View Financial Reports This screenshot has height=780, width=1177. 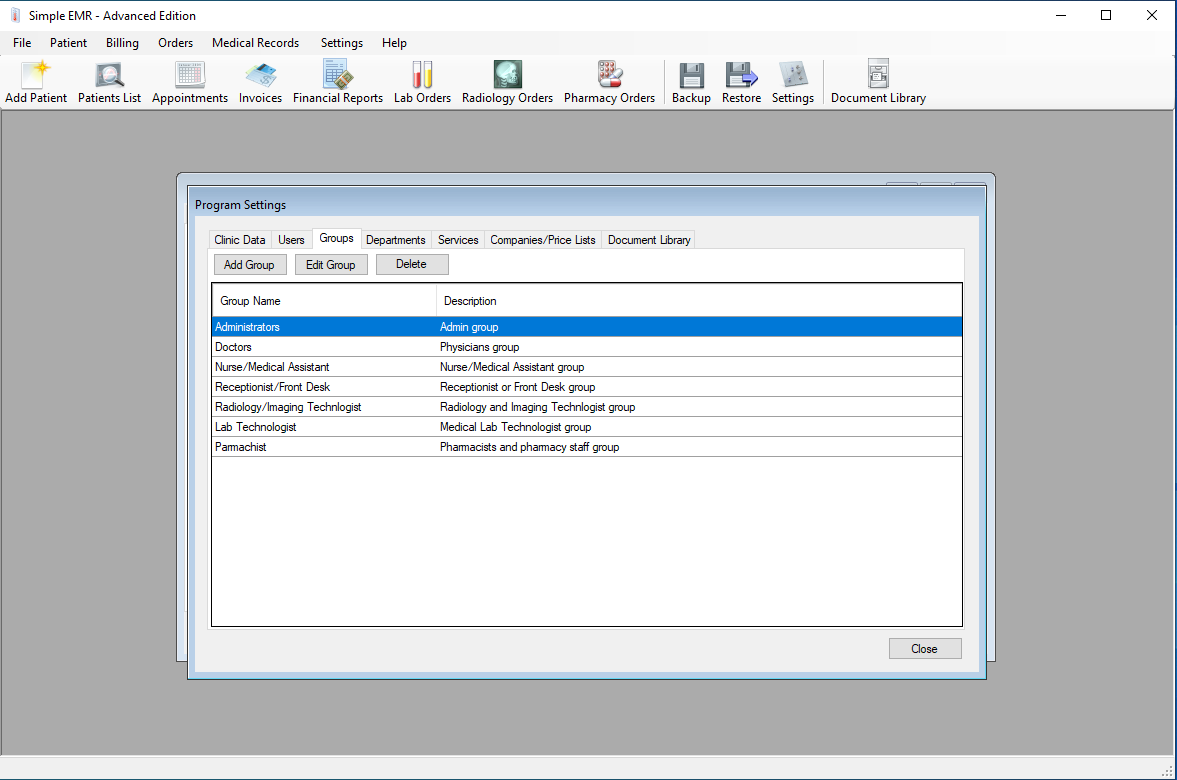pyautogui.click(x=338, y=80)
